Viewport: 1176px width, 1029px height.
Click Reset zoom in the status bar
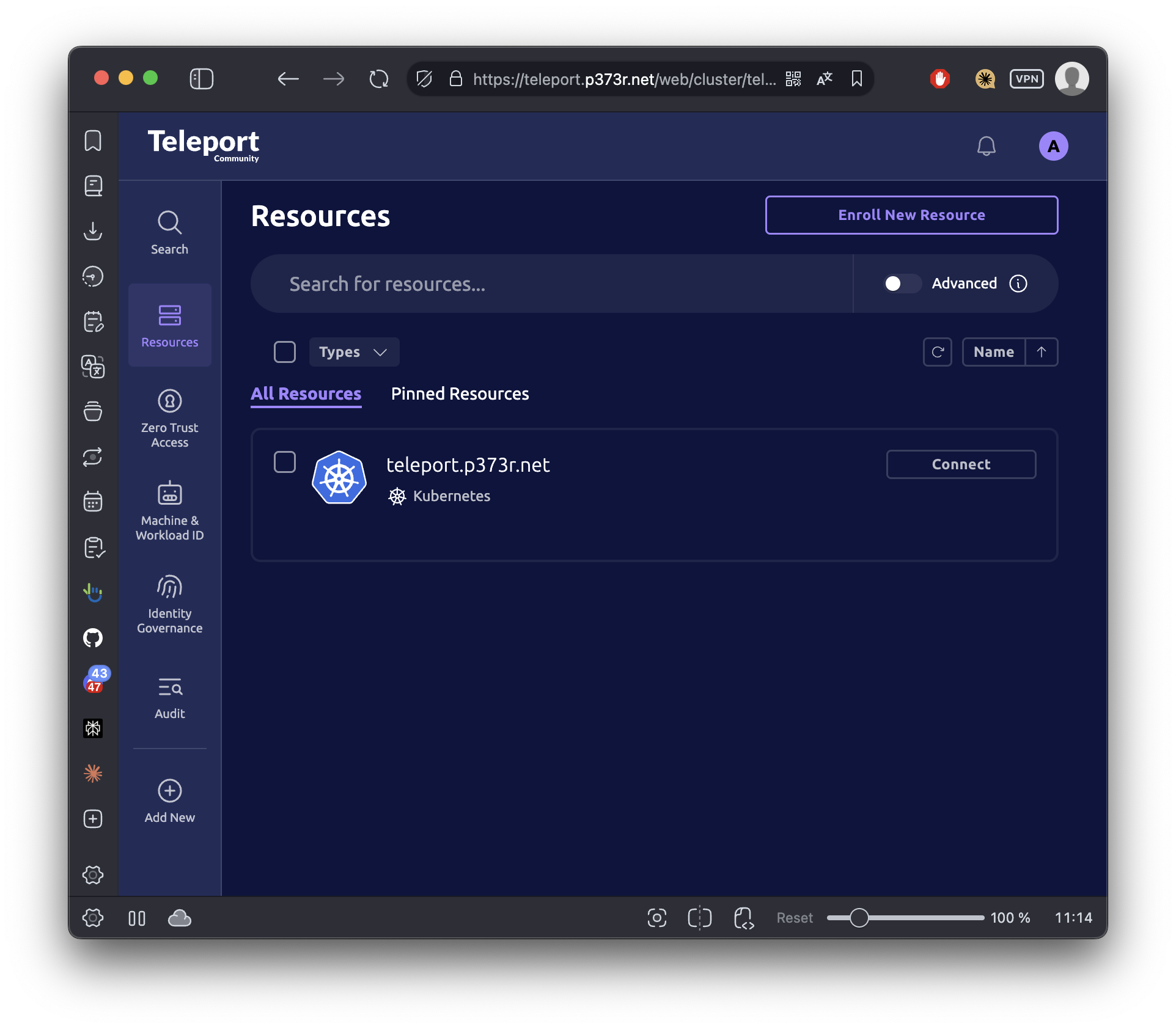coord(795,918)
